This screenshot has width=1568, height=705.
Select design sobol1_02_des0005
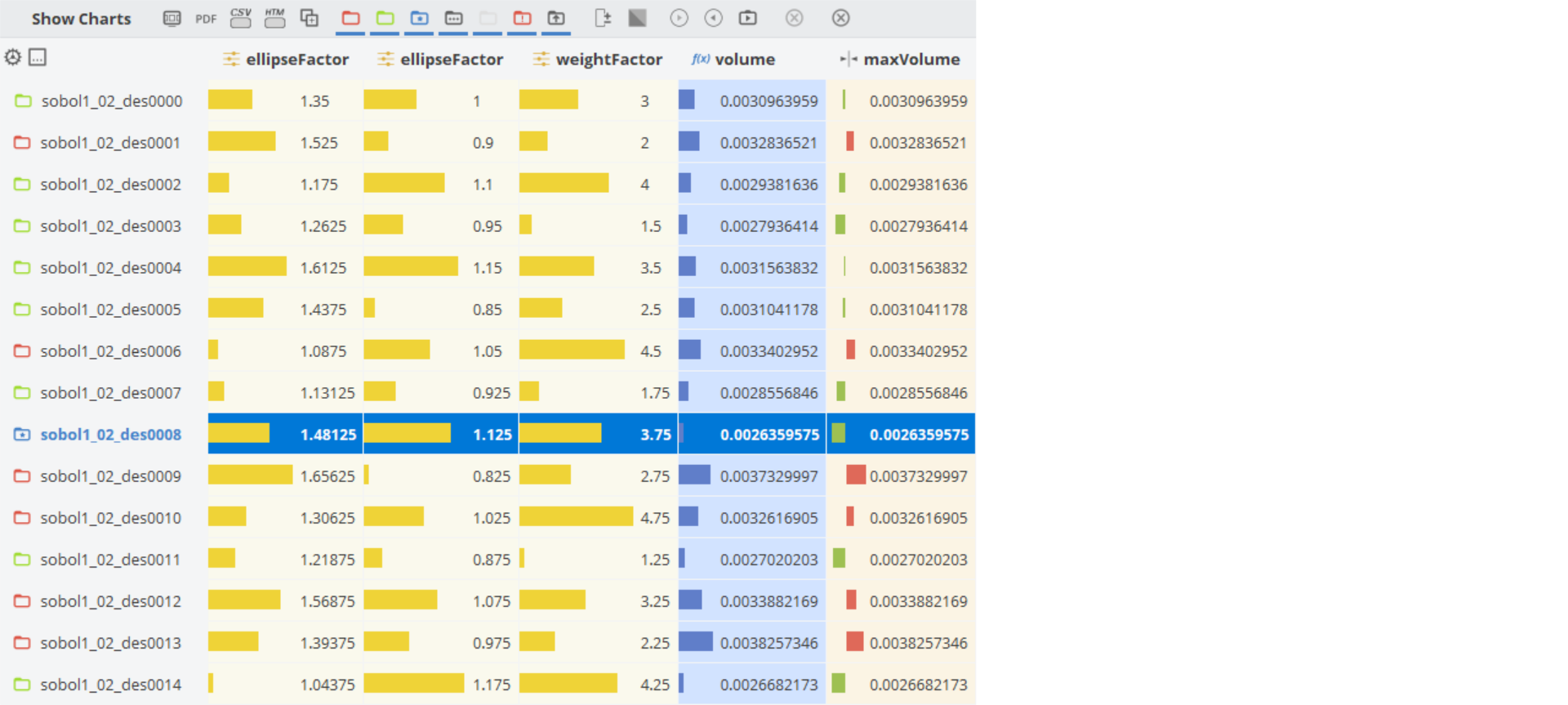(111, 310)
